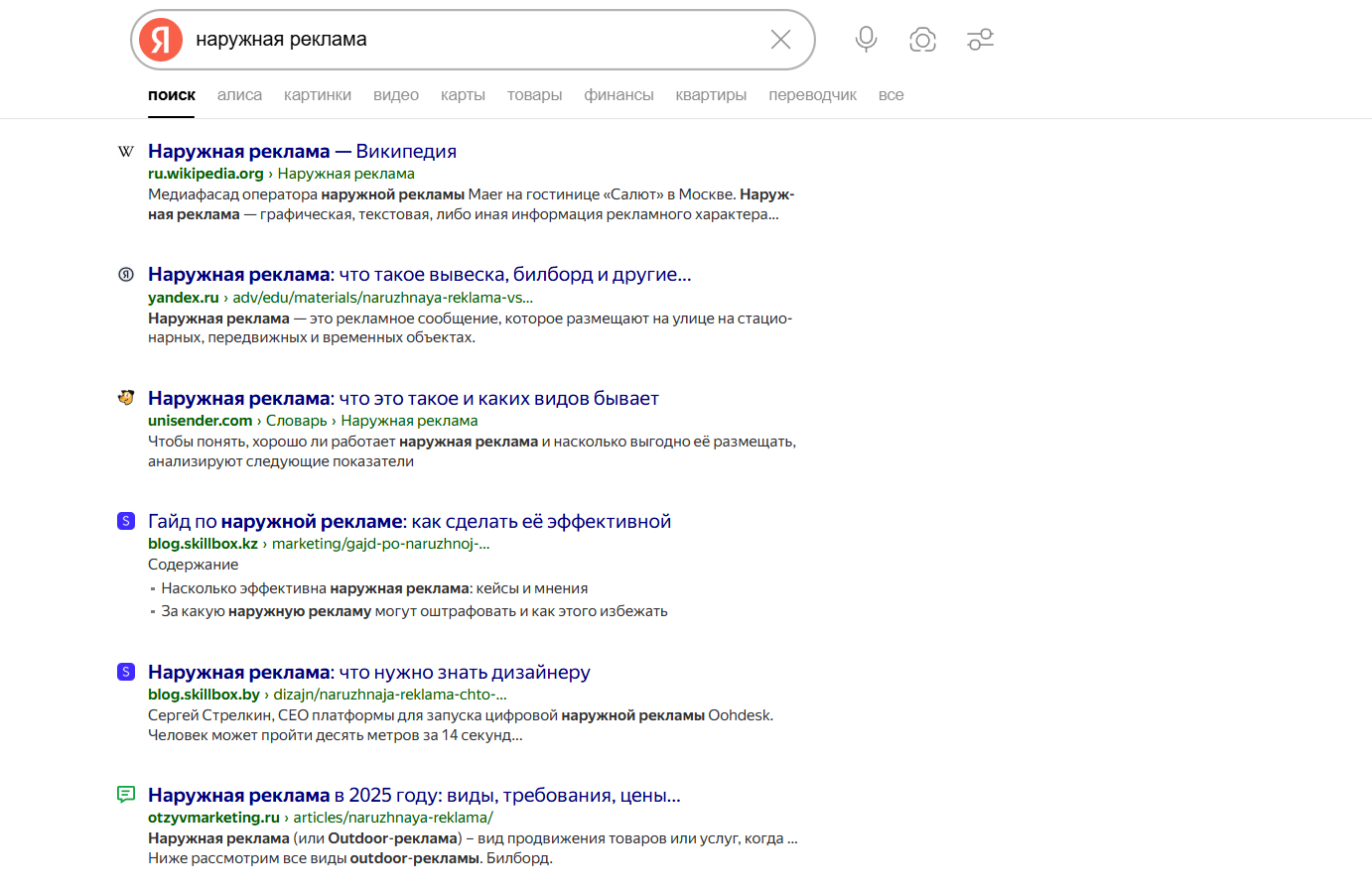
Task: Open the переводчик tab
Action: pyautogui.click(x=812, y=95)
